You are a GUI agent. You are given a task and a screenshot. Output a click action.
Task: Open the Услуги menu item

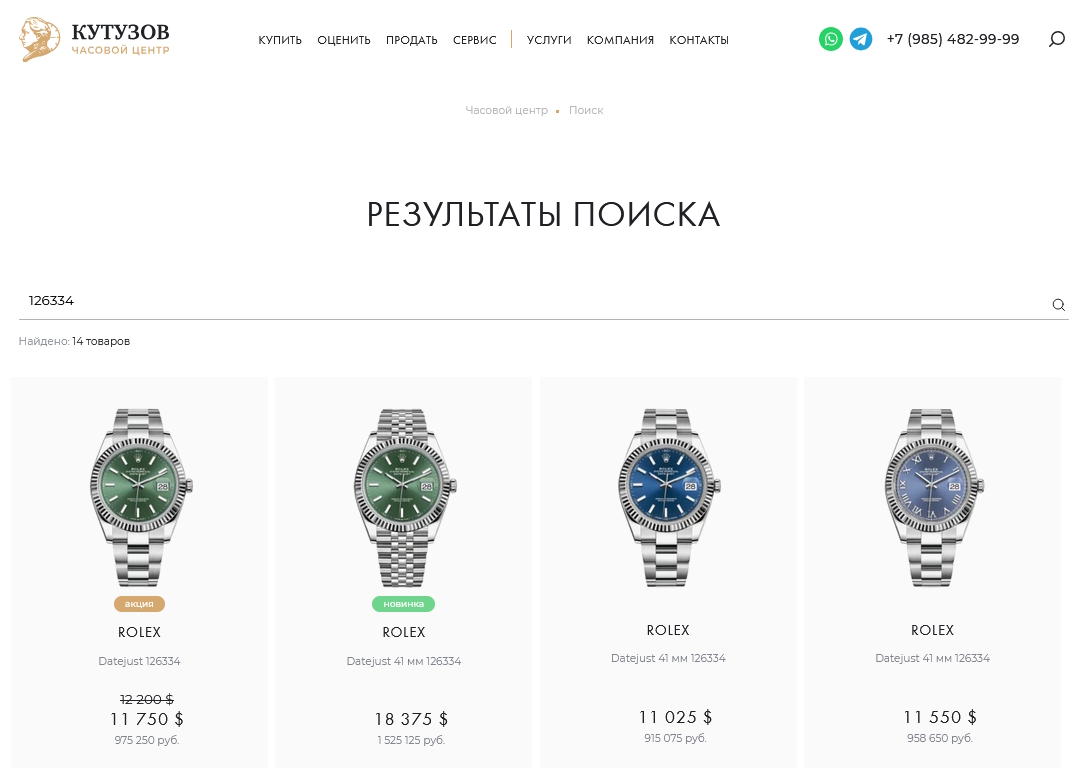pos(549,40)
